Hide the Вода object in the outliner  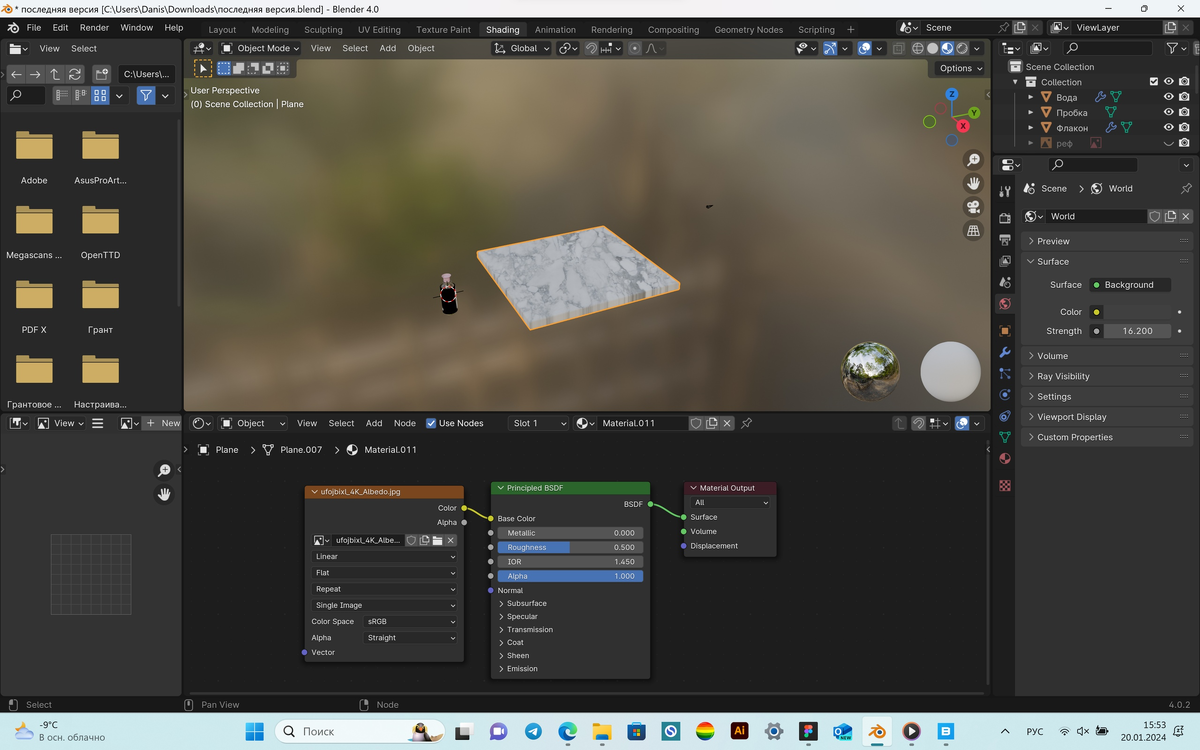[1168, 96]
